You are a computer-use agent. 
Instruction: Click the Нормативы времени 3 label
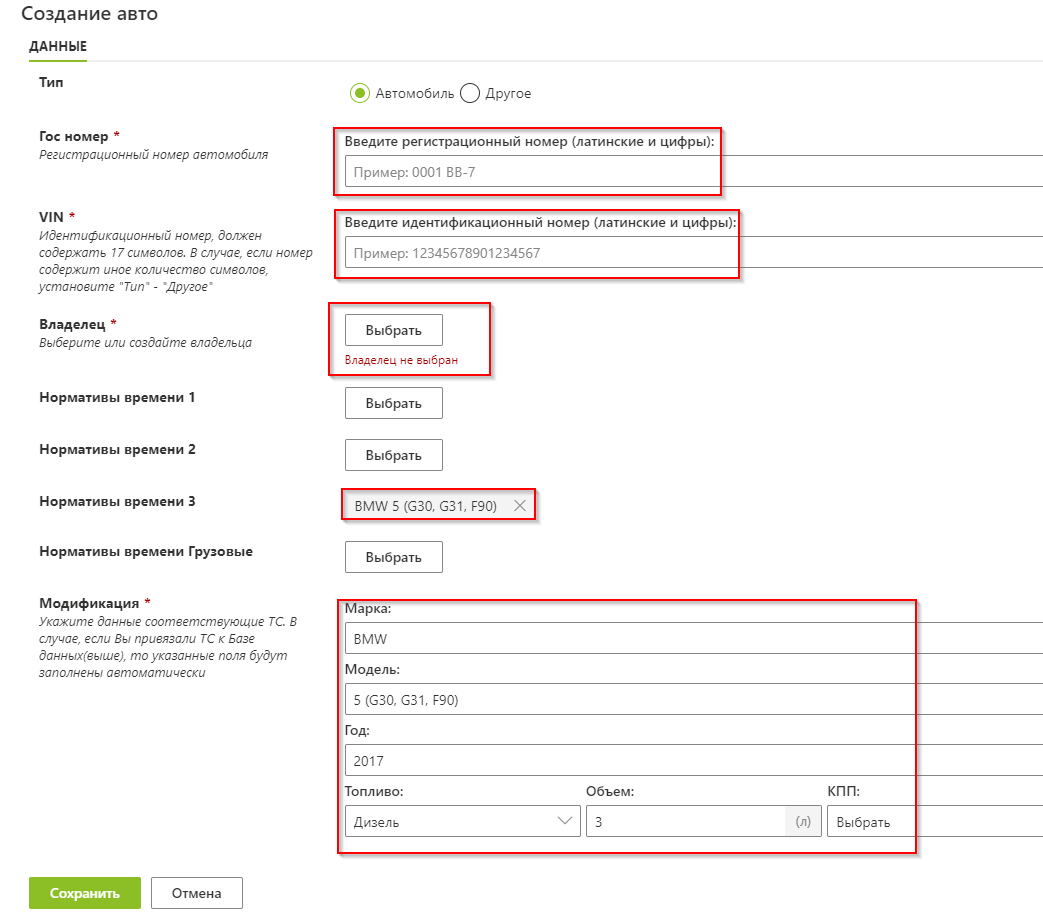[x=117, y=501]
